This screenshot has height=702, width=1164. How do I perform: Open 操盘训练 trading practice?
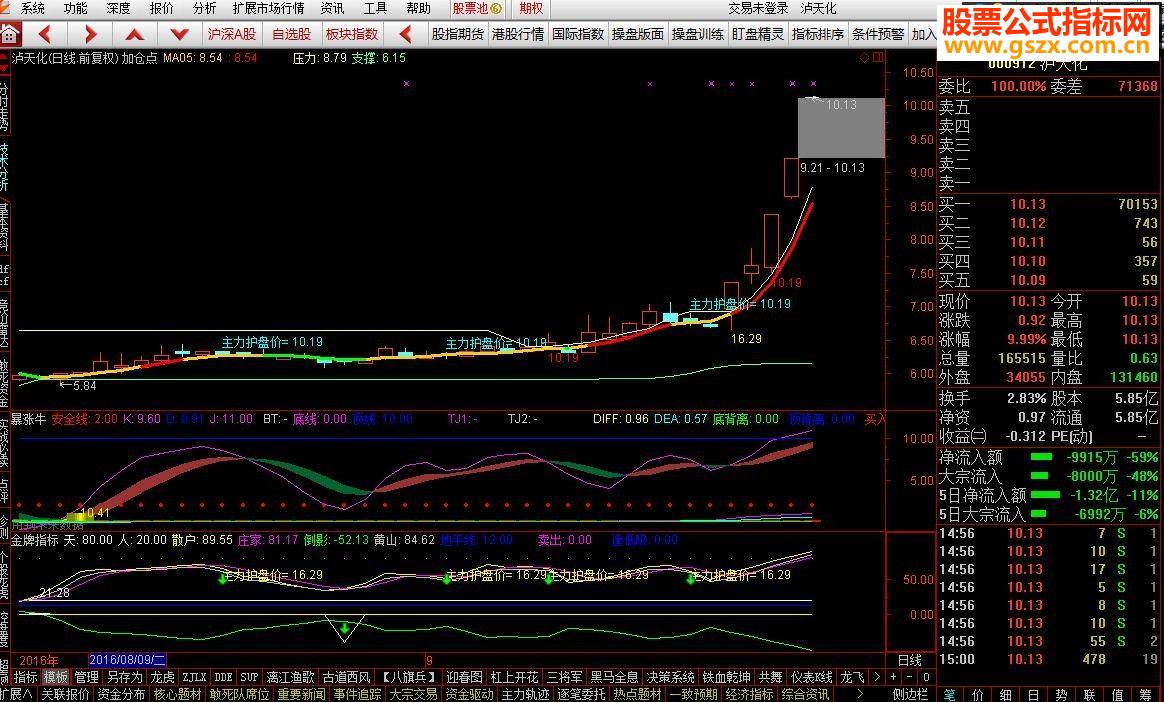tap(697, 34)
